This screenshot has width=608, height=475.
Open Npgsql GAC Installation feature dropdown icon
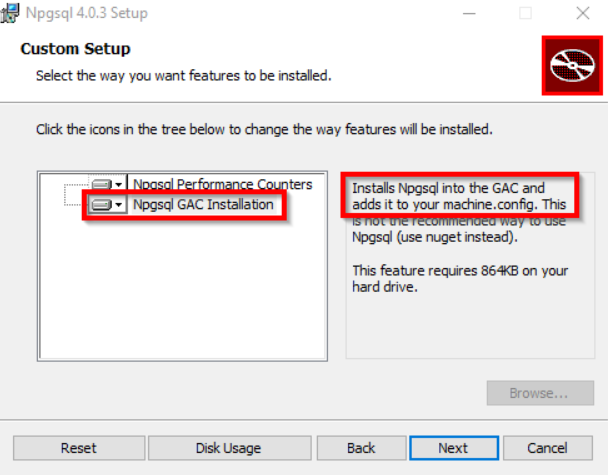pyautogui.click(x=107, y=204)
